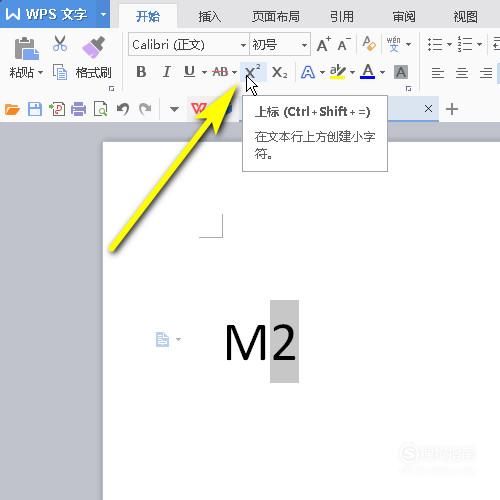Switch to 页面布局 tab
The height and width of the screenshot is (500, 500).
coord(276,16)
